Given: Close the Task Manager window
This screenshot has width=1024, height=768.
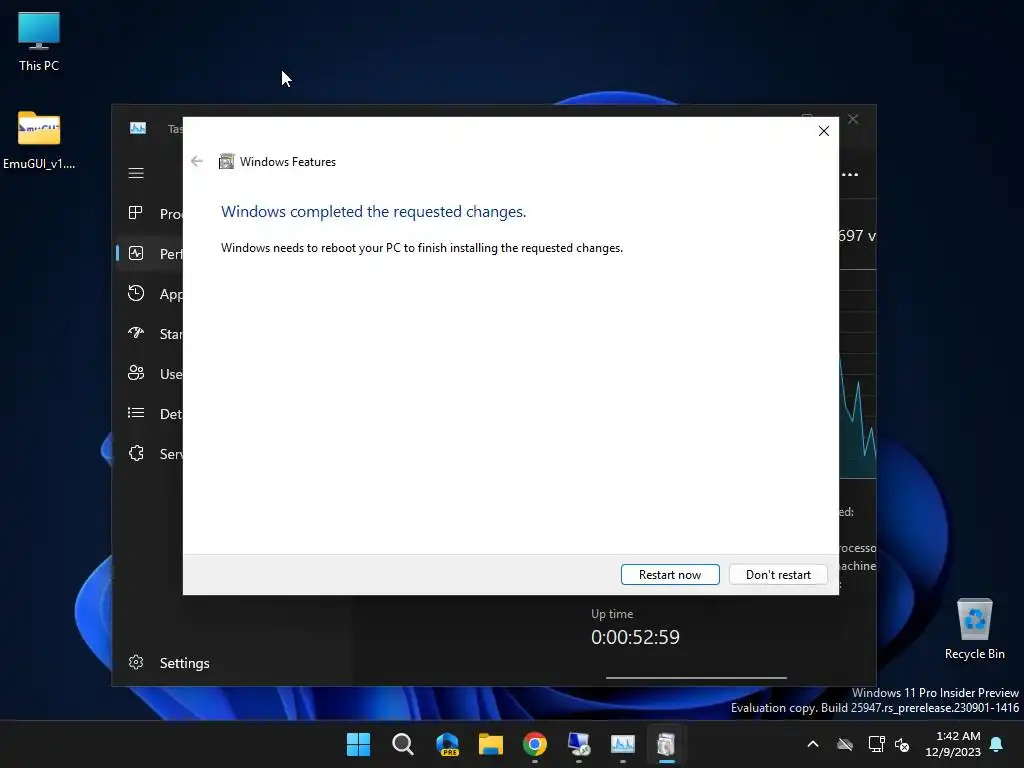Looking at the screenshot, I should [x=853, y=119].
